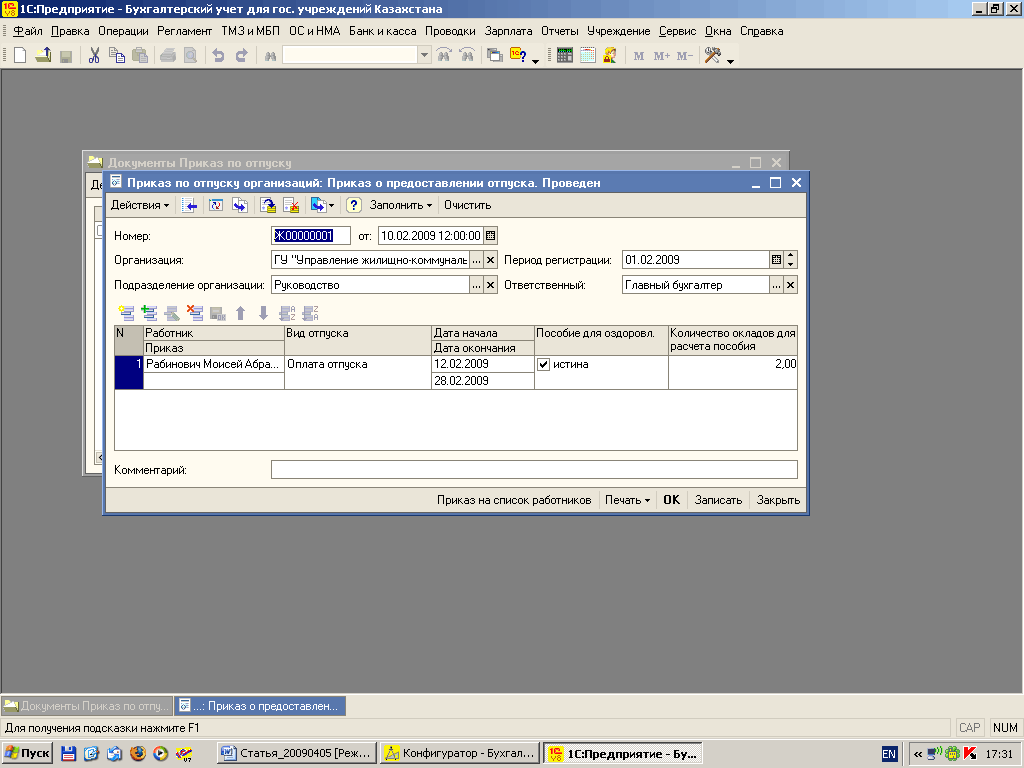Viewport: 1024px width, 768px height.
Task: Click the find-in-list blue arrow icon
Action: point(189,206)
